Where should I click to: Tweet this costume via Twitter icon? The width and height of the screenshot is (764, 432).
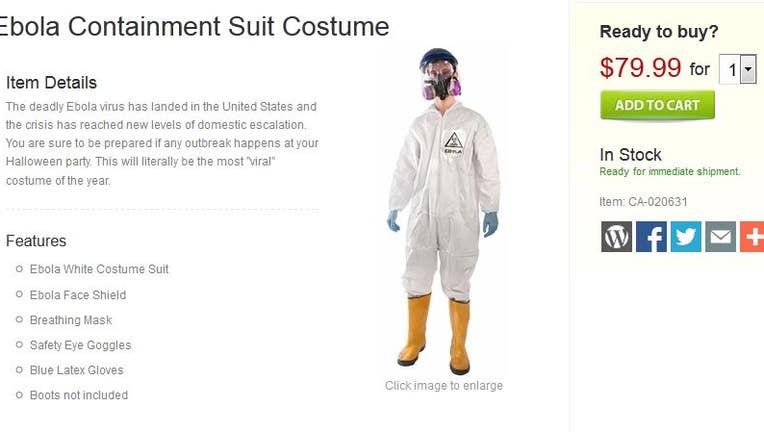686,237
